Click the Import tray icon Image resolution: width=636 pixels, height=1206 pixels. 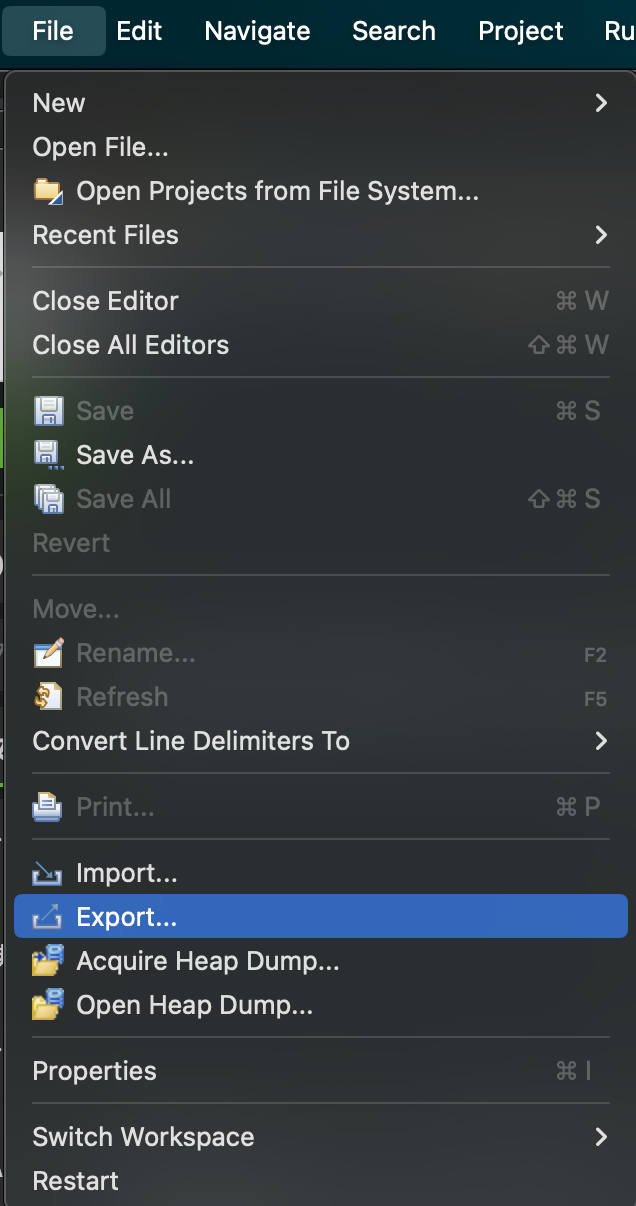point(48,873)
